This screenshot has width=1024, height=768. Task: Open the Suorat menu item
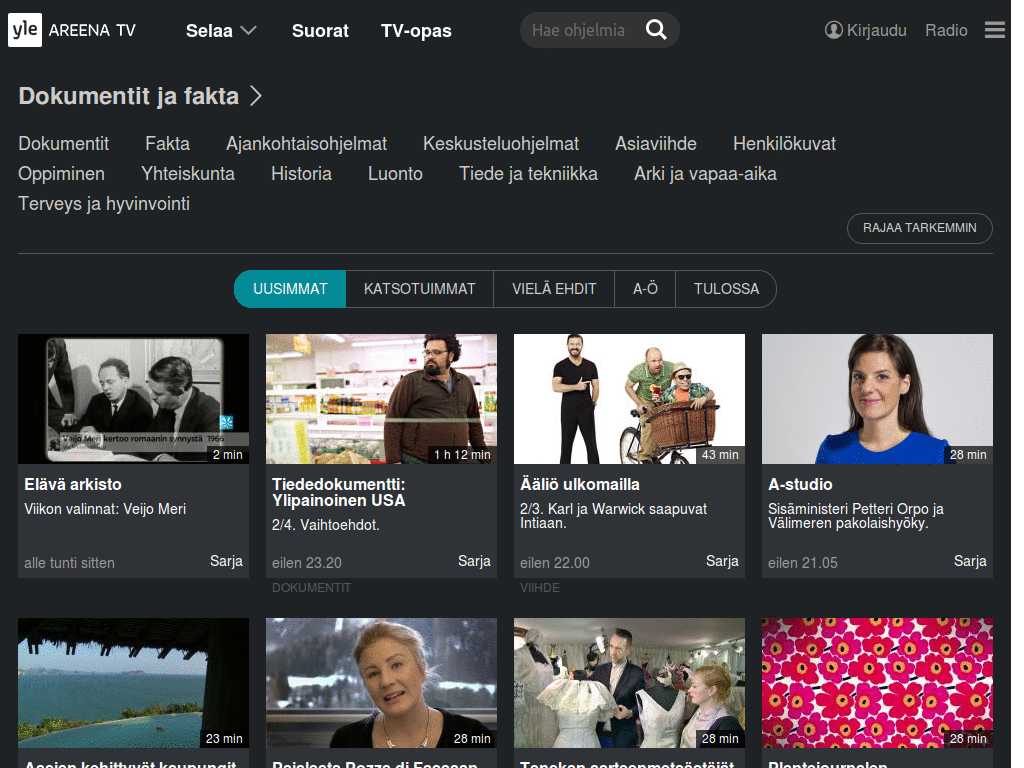point(320,31)
